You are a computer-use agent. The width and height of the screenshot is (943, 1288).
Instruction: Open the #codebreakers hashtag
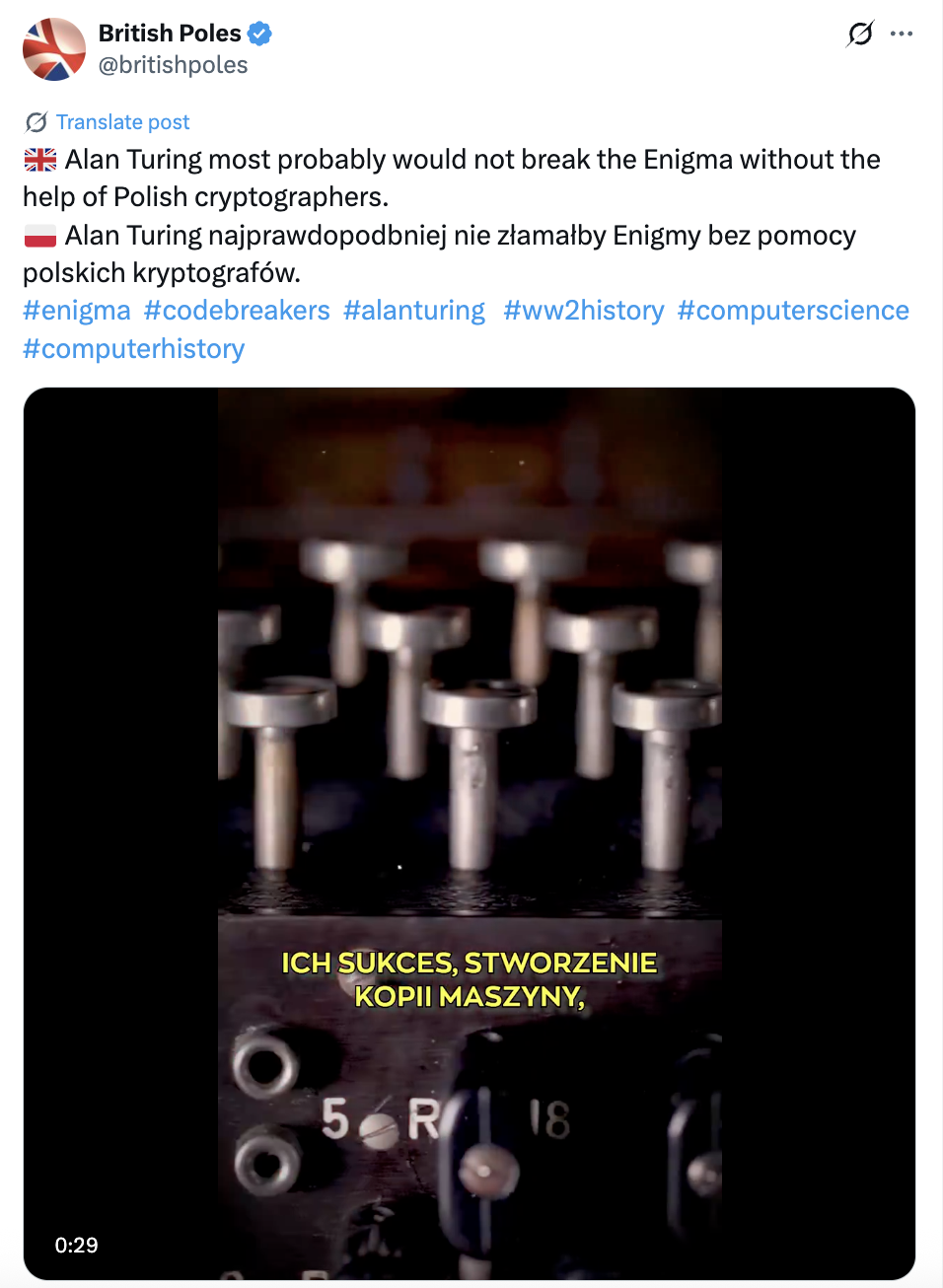pyautogui.click(x=237, y=310)
